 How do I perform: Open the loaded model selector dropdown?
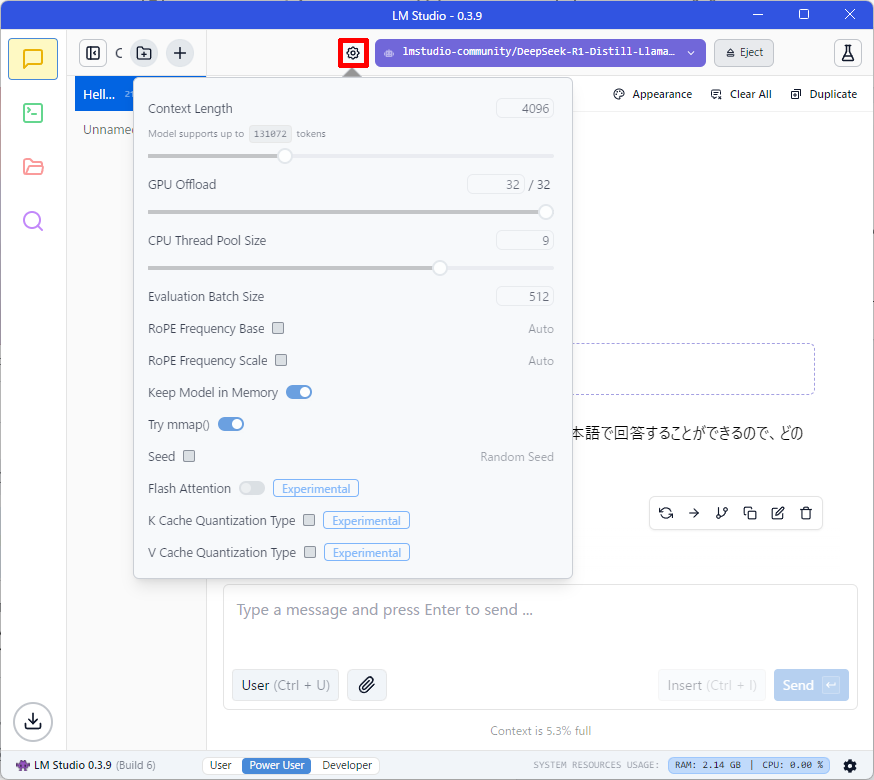(540, 53)
